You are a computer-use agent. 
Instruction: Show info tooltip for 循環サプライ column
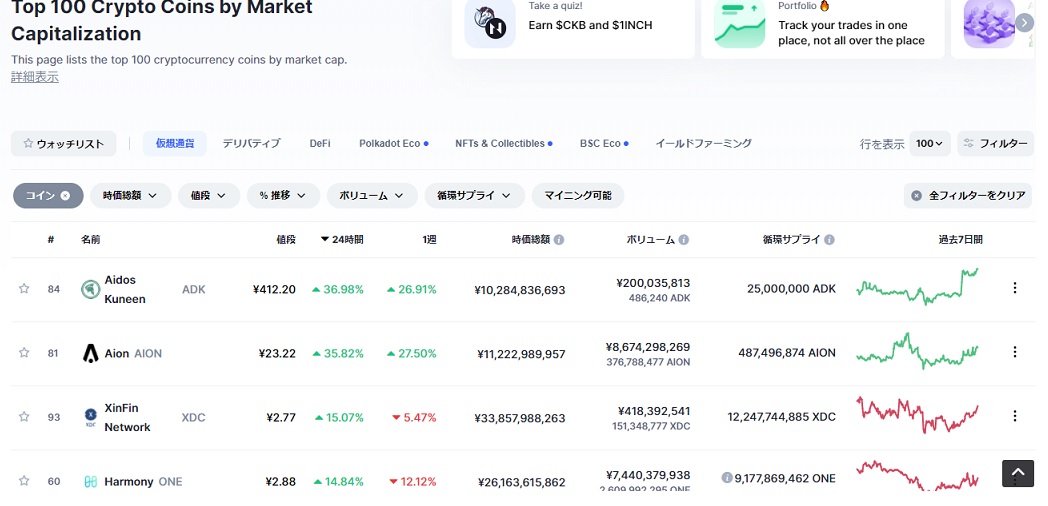pyautogui.click(x=829, y=239)
